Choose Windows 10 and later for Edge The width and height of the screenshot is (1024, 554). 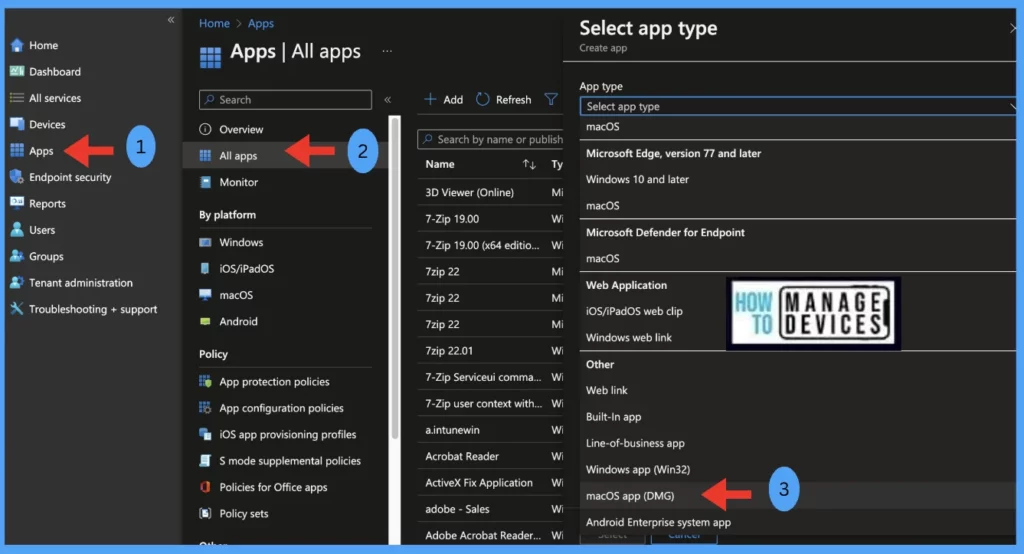[637, 179]
